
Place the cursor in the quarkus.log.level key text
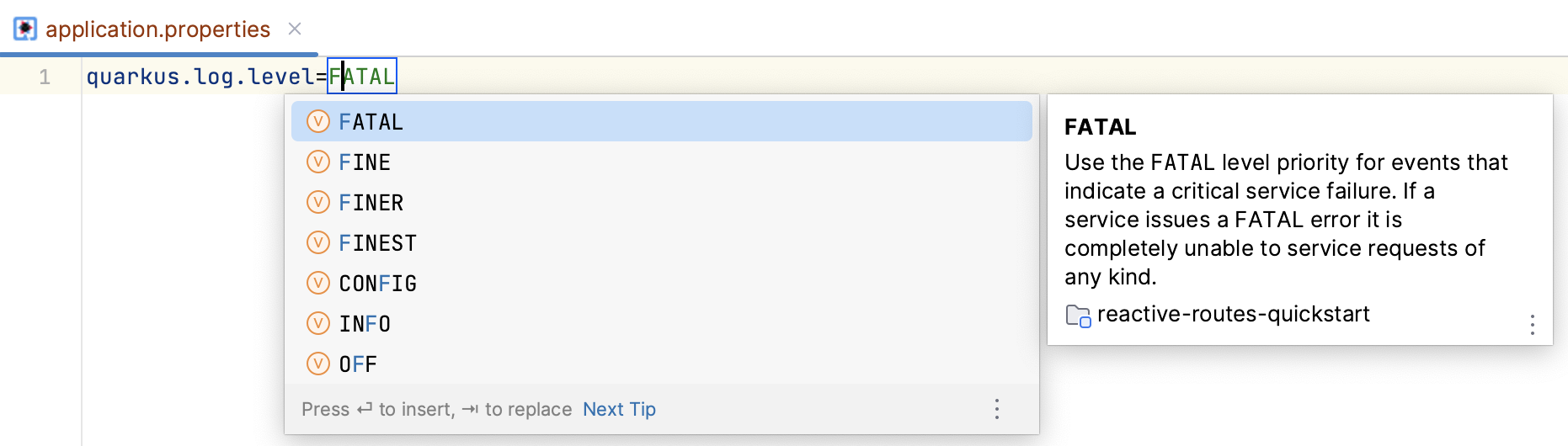click(x=200, y=77)
